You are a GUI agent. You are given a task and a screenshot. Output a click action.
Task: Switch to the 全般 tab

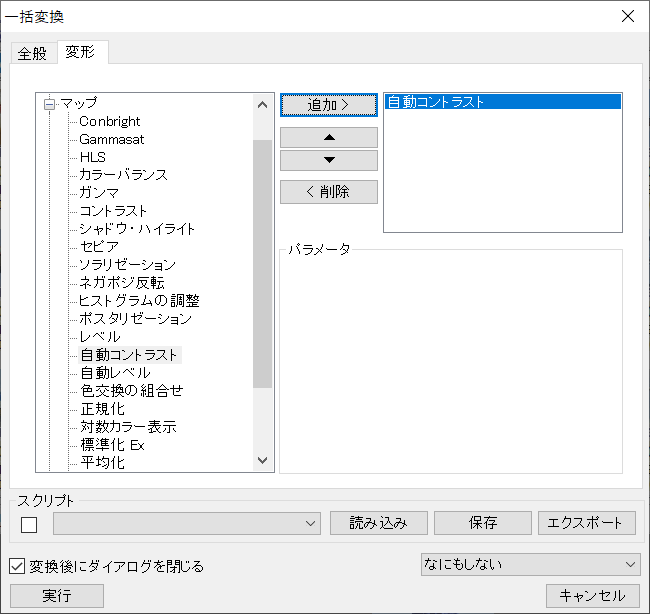click(x=32, y=53)
